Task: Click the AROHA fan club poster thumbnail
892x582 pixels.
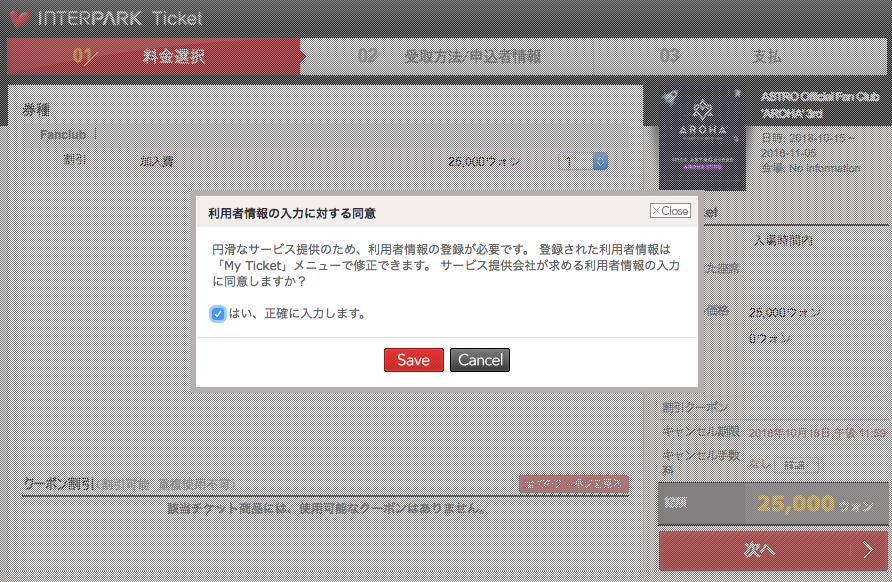Action: [702, 138]
